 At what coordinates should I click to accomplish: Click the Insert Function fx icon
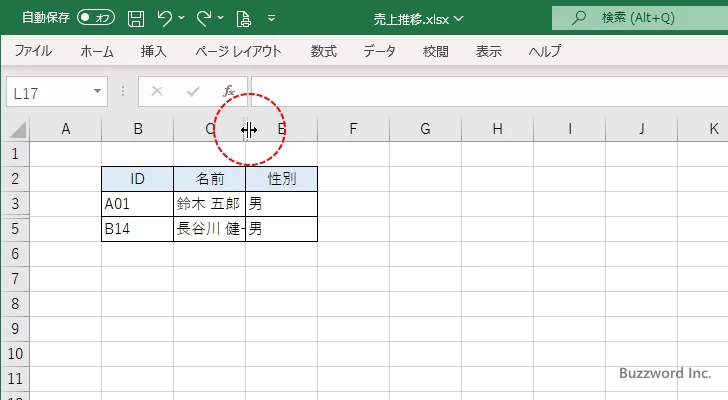click(229, 90)
